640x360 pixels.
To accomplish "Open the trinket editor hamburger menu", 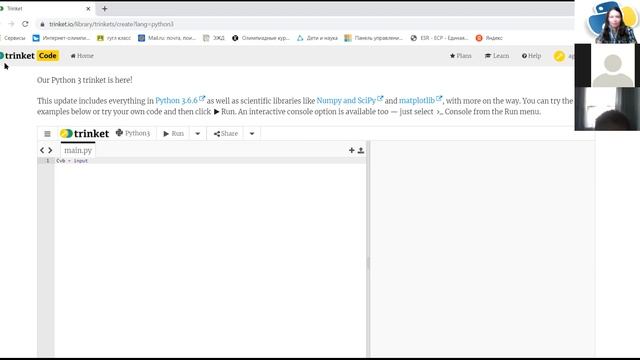I will (x=47, y=133).
